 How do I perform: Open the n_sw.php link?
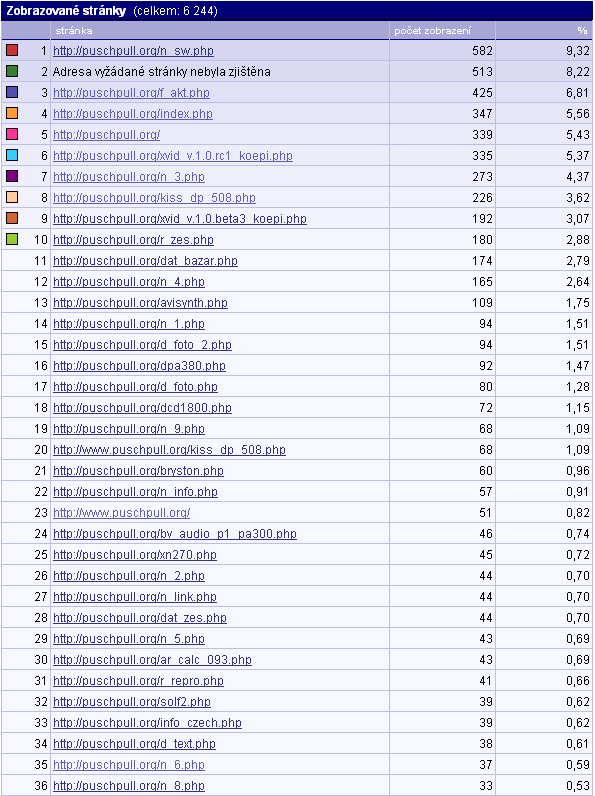click(134, 51)
